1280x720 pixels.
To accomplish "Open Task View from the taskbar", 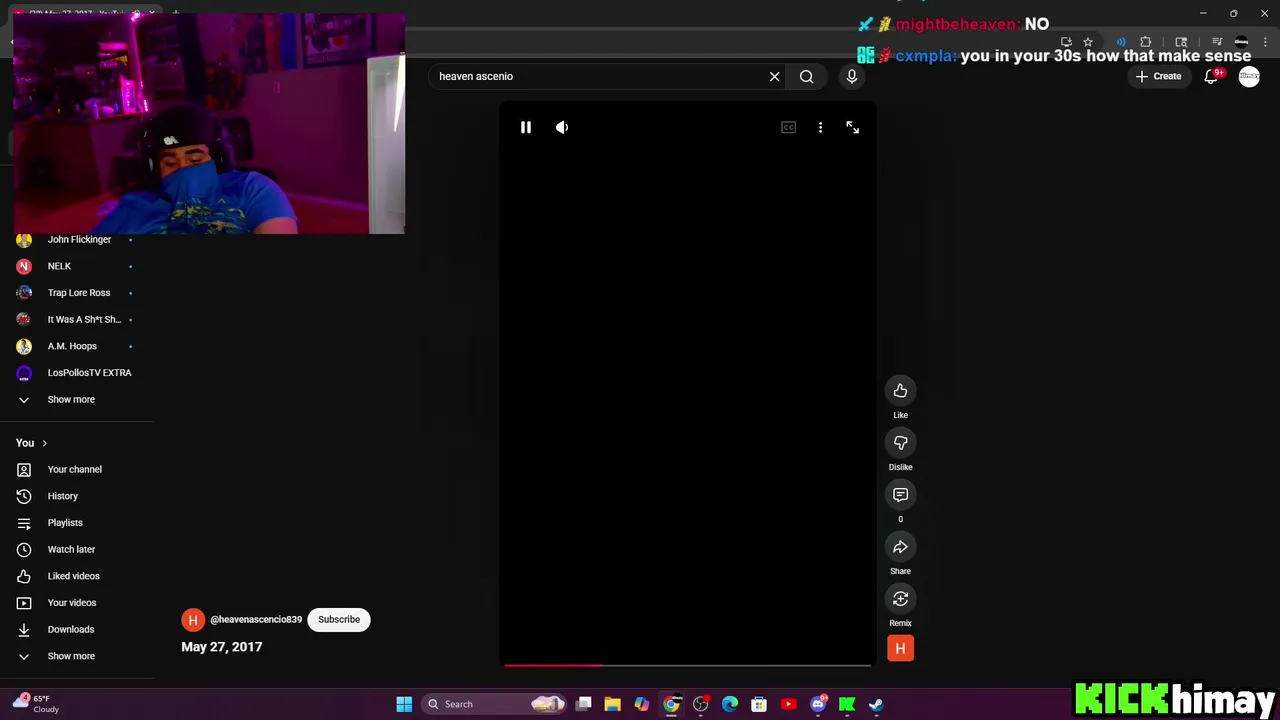I will click(583, 705).
